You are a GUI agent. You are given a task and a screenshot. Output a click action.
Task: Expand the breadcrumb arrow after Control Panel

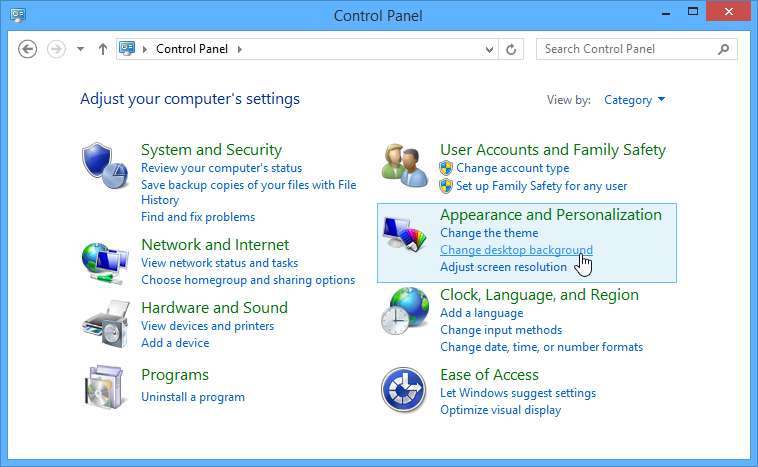click(240, 49)
